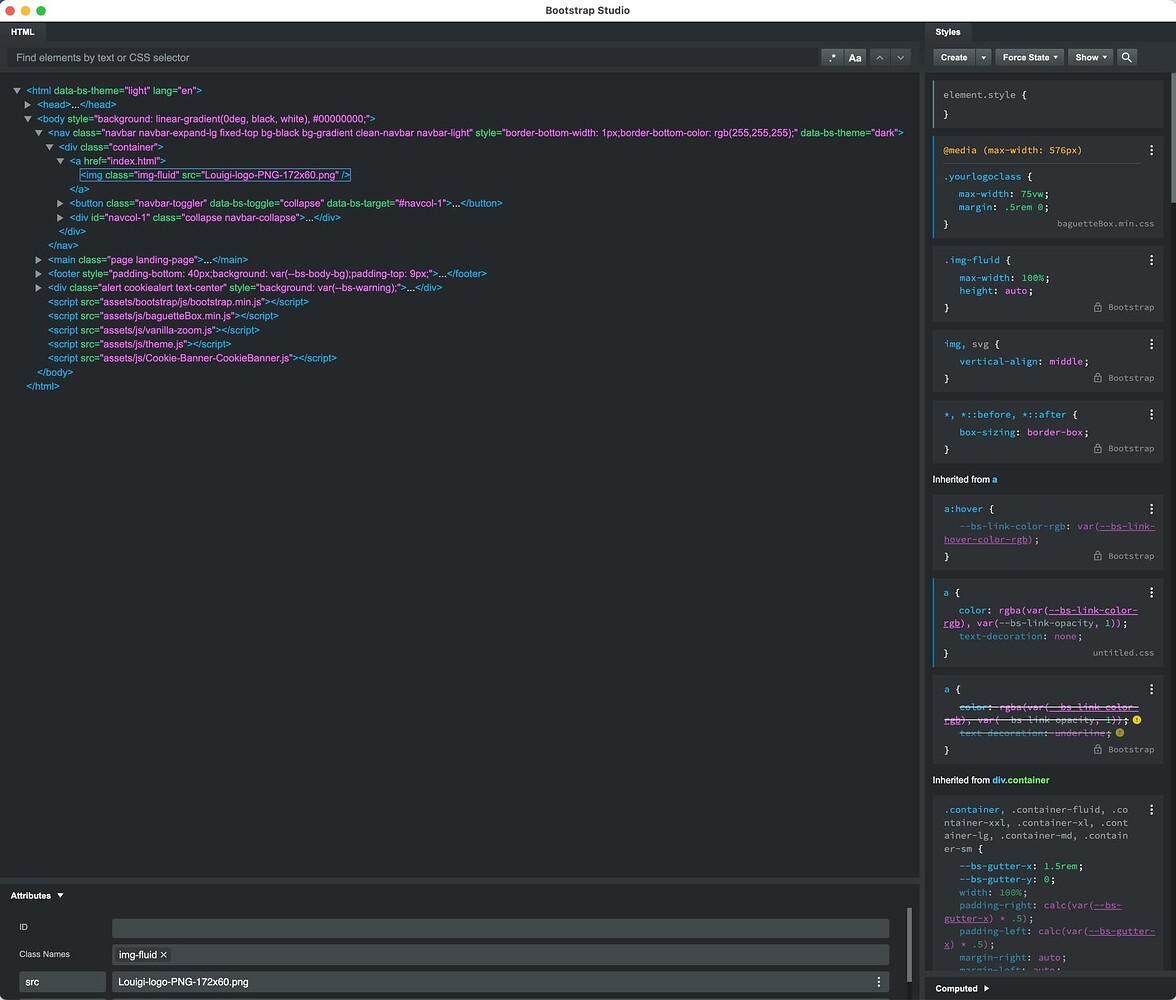Click lock icon on .img-fluid Bootstrap rule
The image size is (1176, 1000).
pos(1097,308)
